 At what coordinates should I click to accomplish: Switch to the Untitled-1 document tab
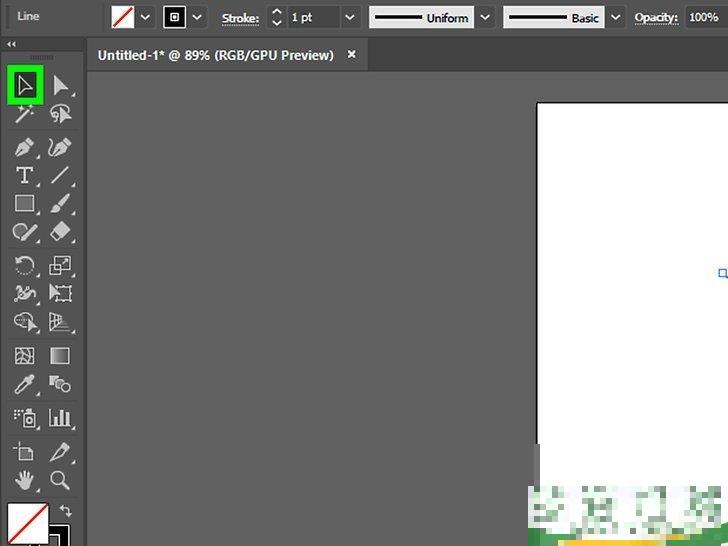(215, 55)
